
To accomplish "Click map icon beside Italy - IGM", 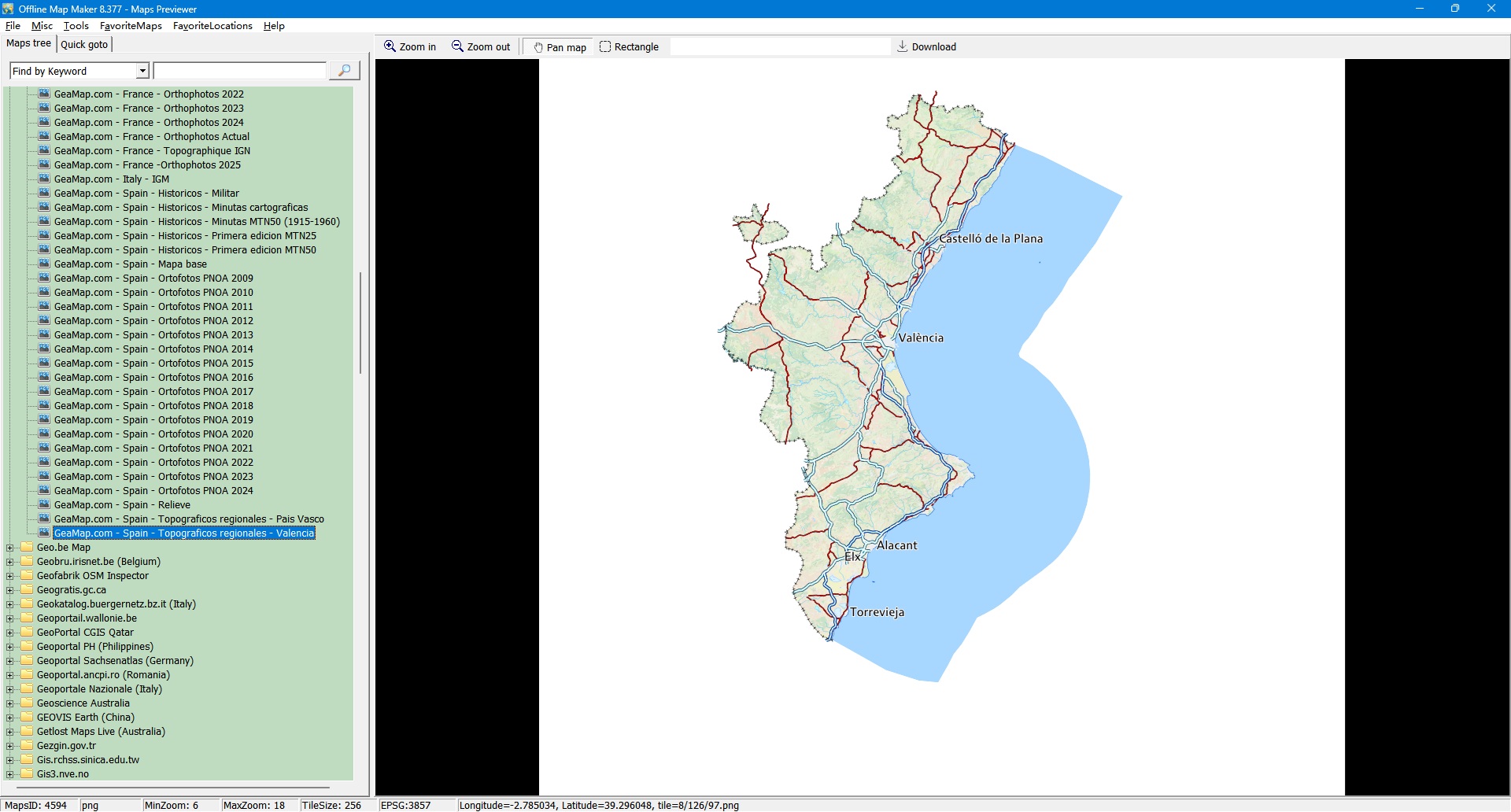I will tap(45, 179).
